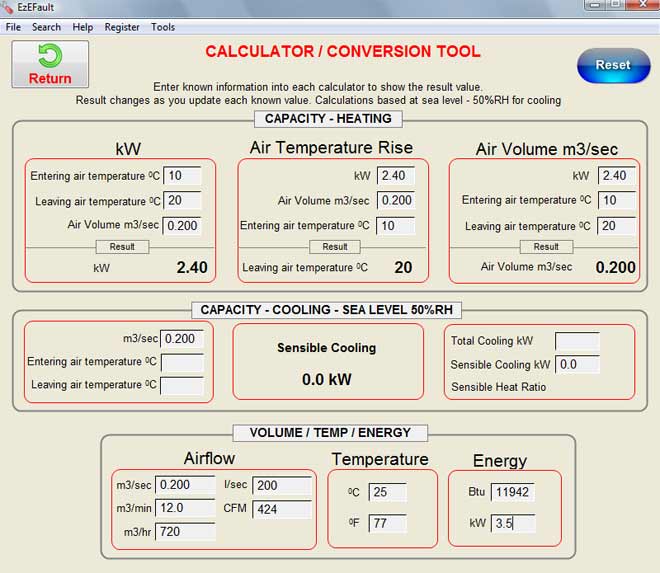
Task: Click Leaving air temperature field in Air Volume panel
Action: pyautogui.click(x=616, y=226)
